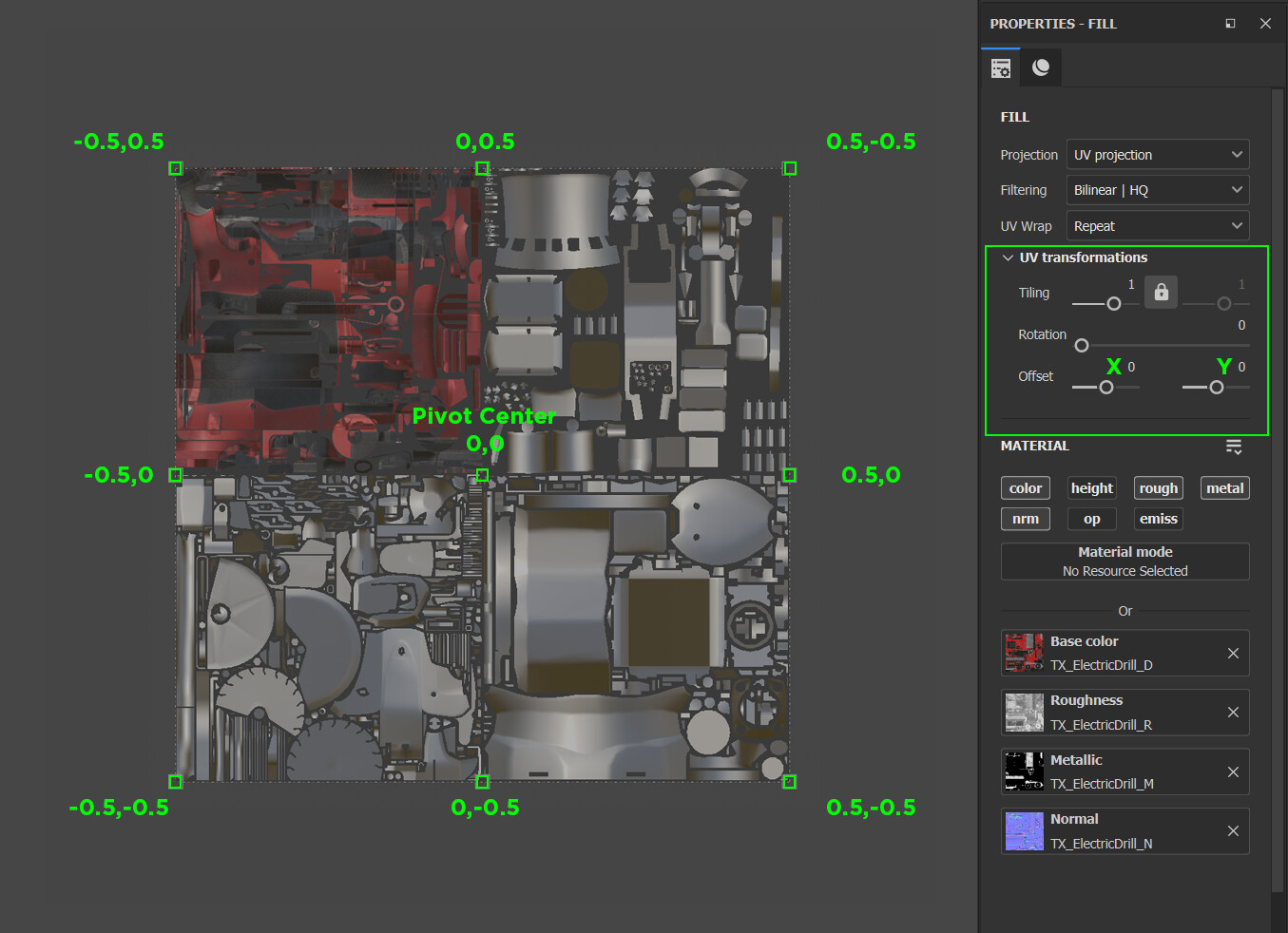
Task: Open the fill settings tab icon
Action: [1001, 67]
